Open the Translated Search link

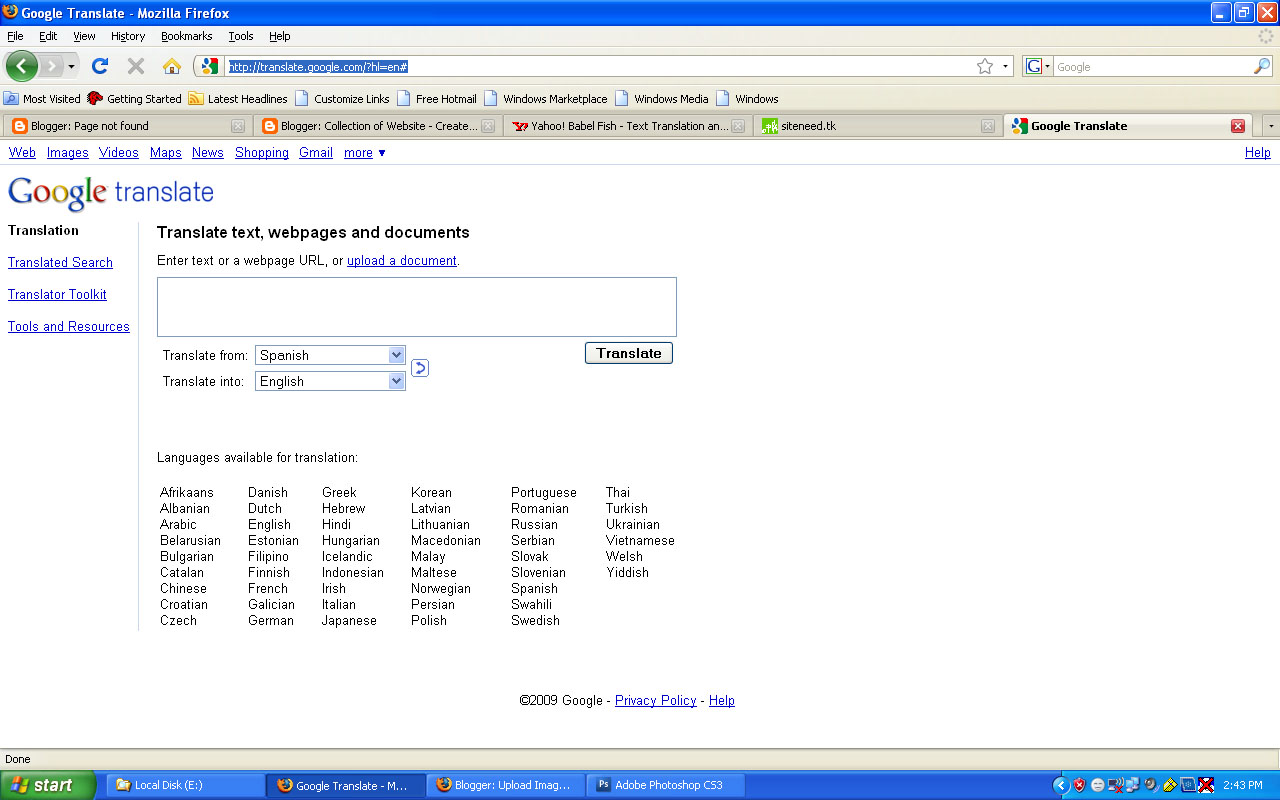pos(60,263)
